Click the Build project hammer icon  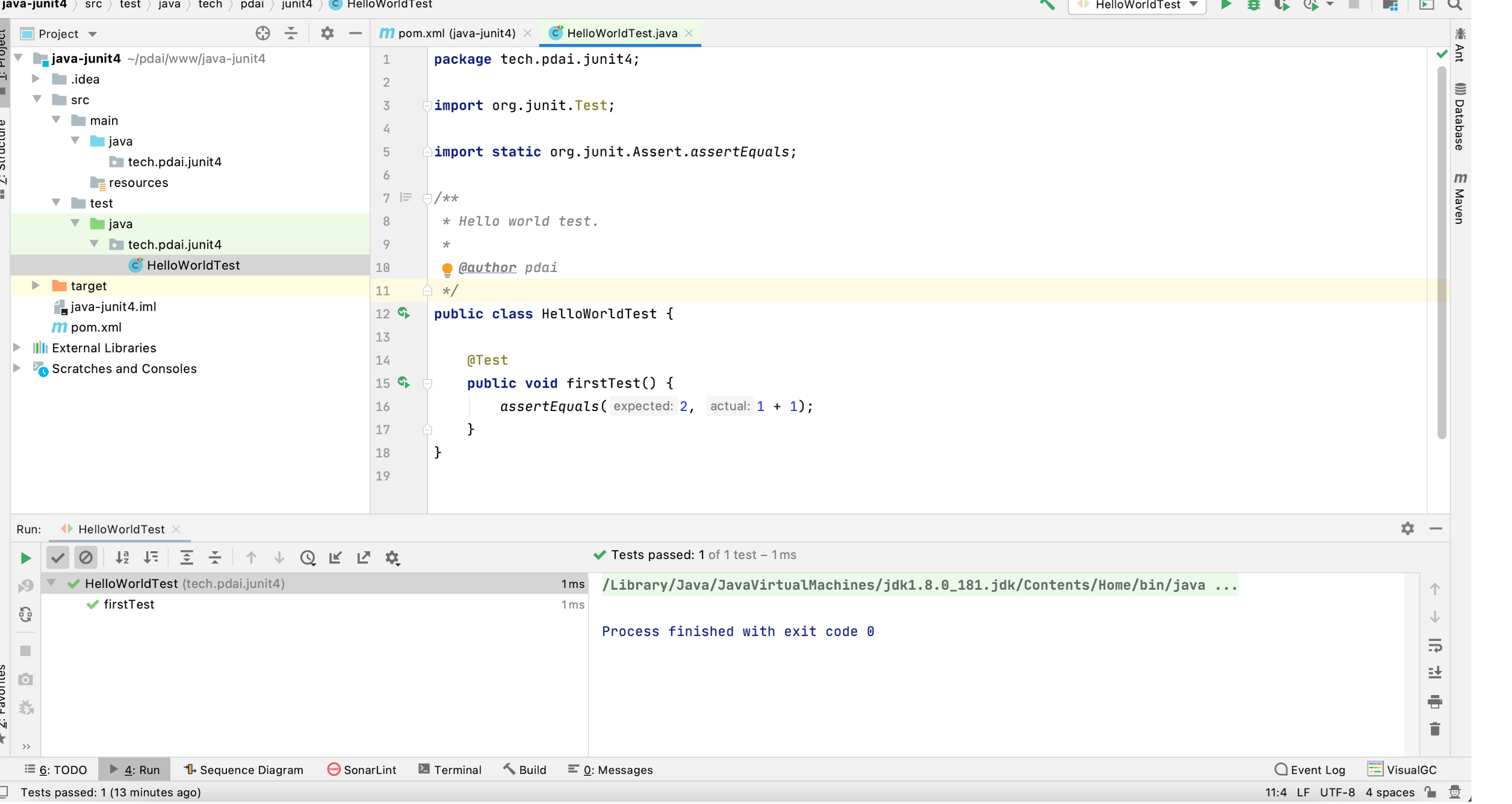[x=1047, y=5]
